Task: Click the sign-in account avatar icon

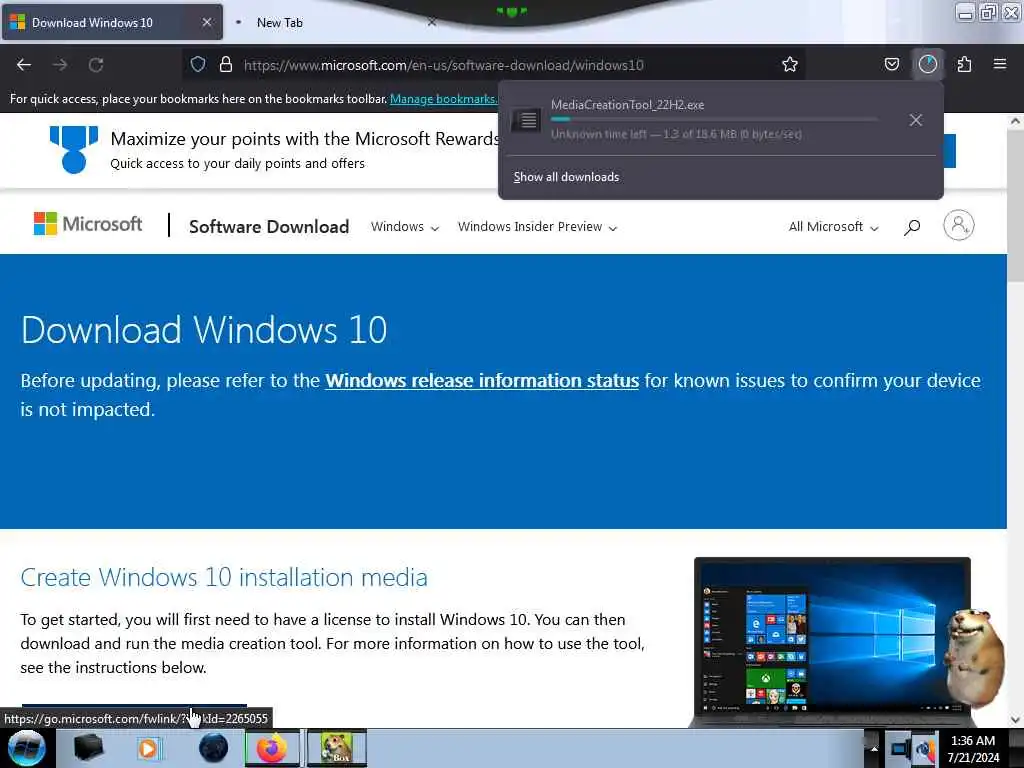Action: 959,225
